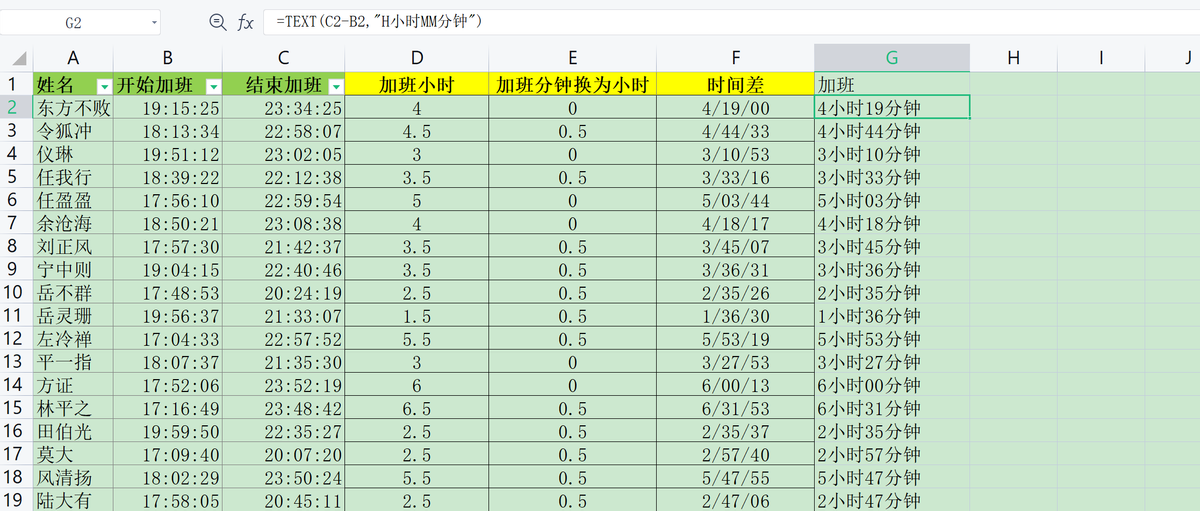The image size is (1200, 511).
Task: Select the cell 左冷禅
Action: coord(73,338)
